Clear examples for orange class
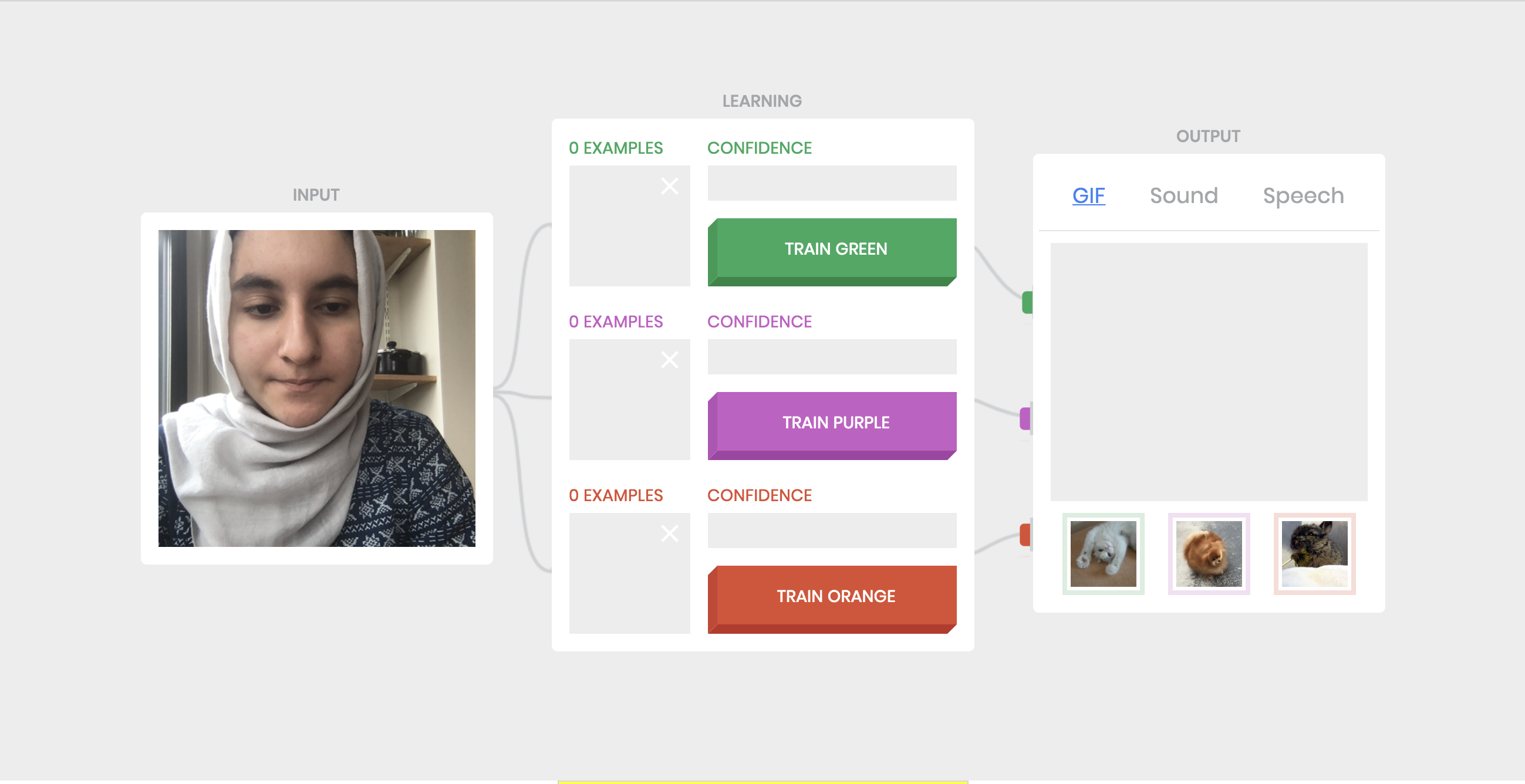This screenshot has width=1525, height=784. coord(670,531)
